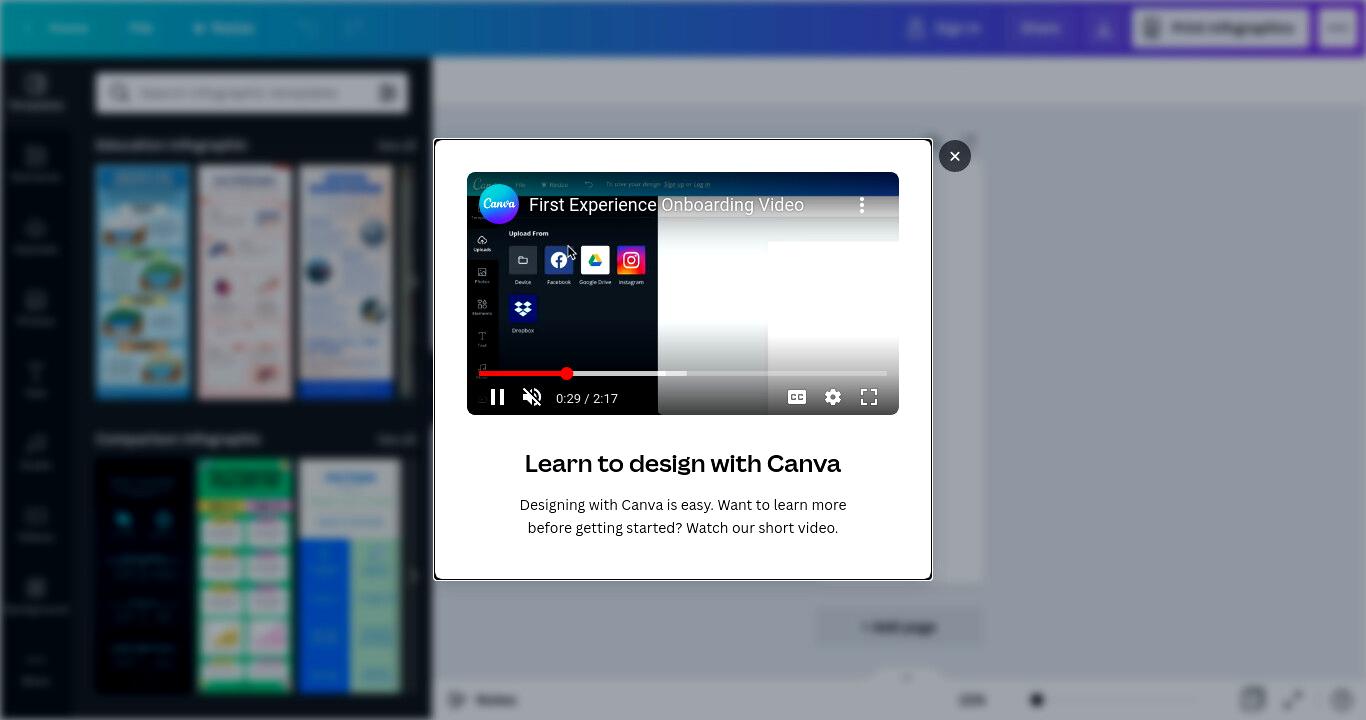Click the Print Infographics button
The height and width of the screenshot is (720, 1366).
[x=1221, y=28]
